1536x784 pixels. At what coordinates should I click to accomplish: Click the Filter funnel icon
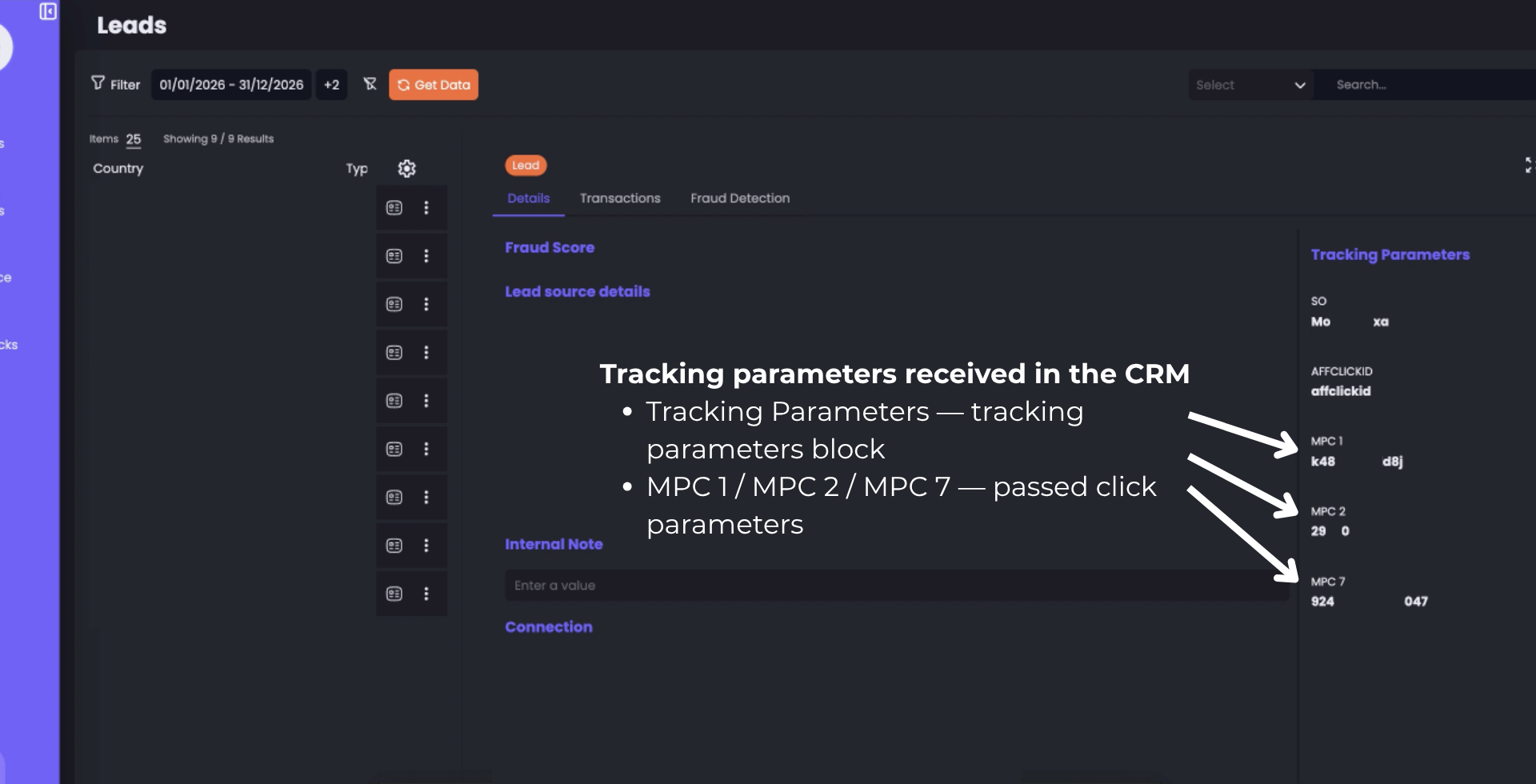(x=97, y=83)
